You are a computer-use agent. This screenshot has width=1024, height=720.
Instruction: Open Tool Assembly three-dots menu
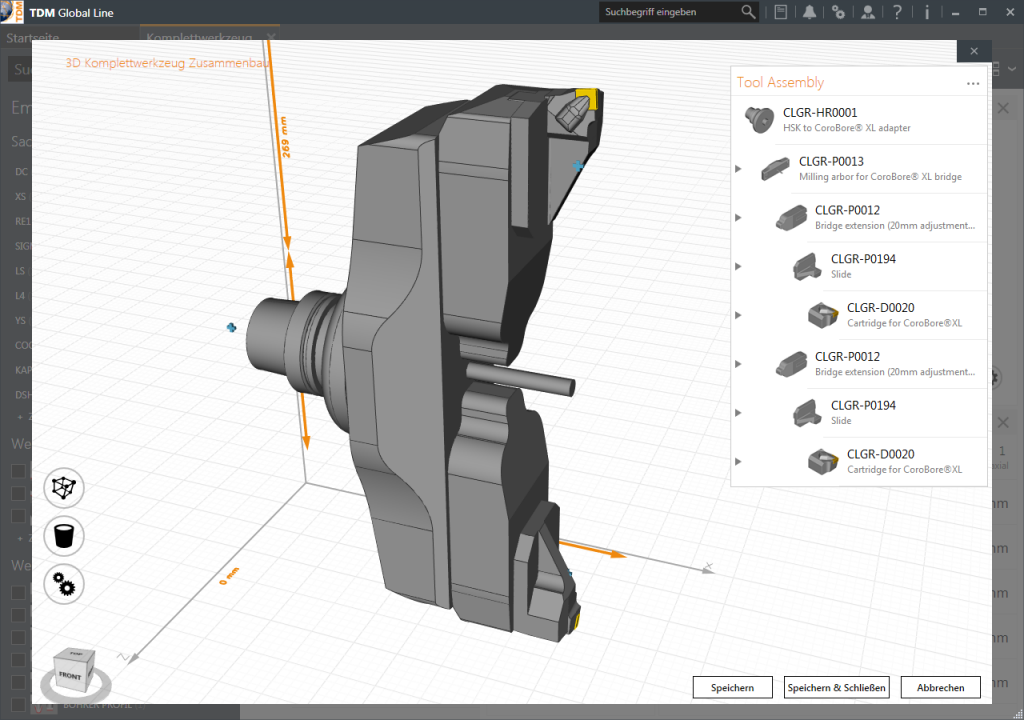pyautogui.click(x=973, y=83)
